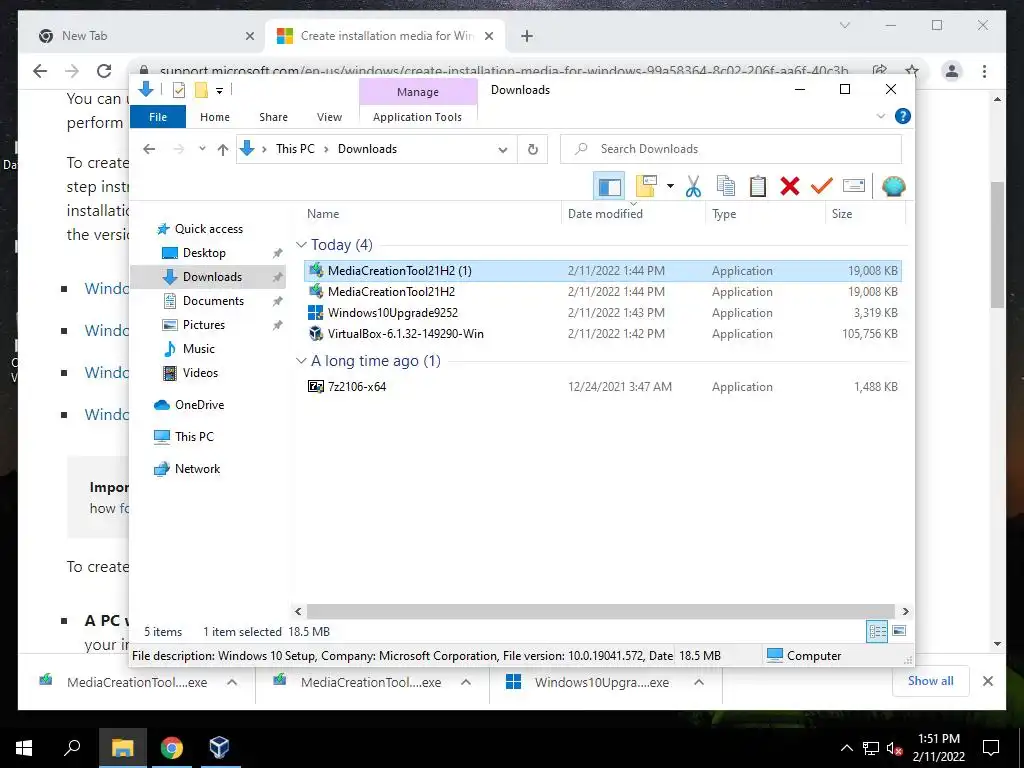The width and height of the screenshot is (1024, 768).
Task: Select MediaCreationTool21H2 (1) file
Action: (x=603, y=270)
